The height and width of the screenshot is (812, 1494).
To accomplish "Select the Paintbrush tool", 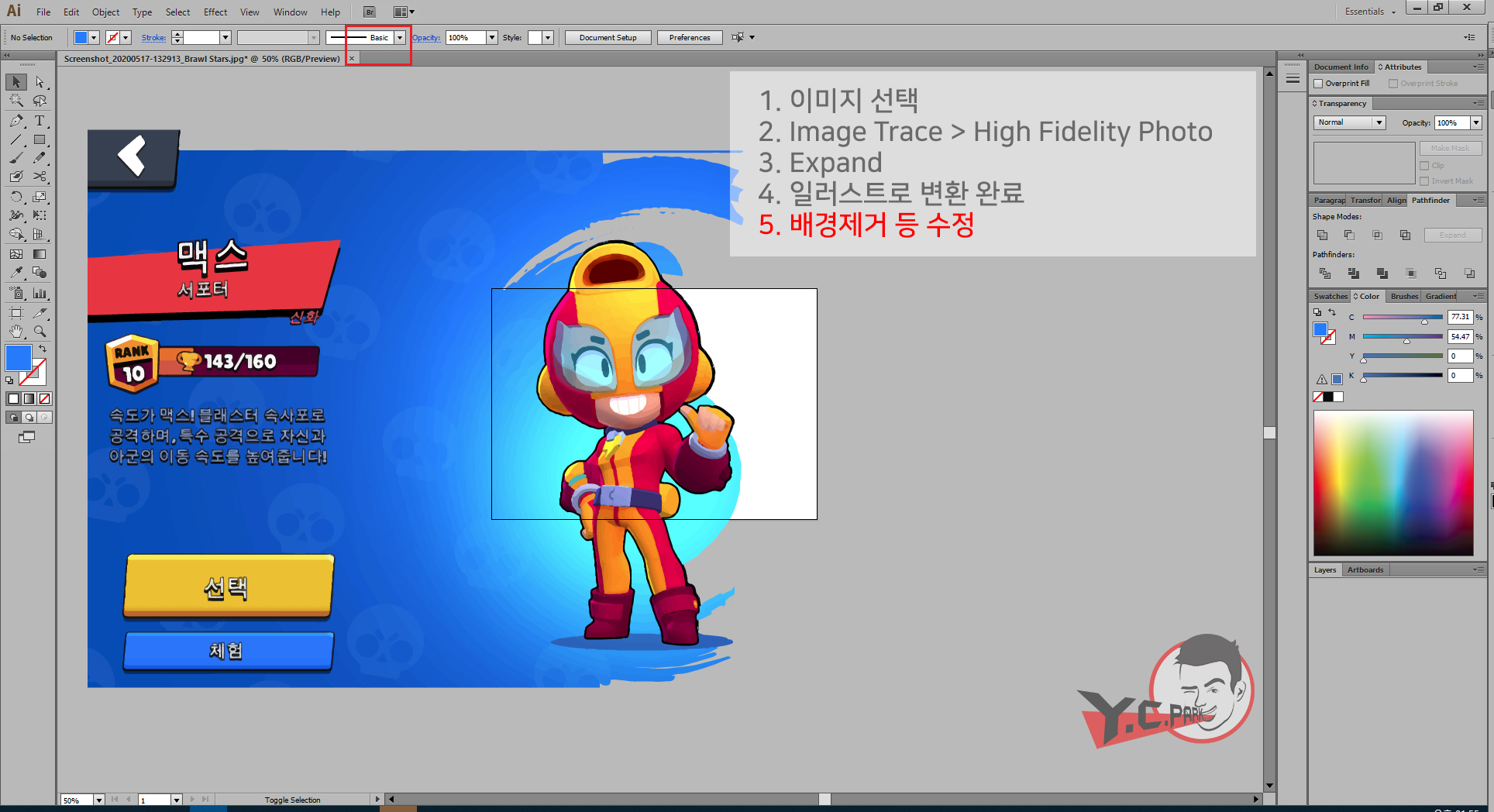I will point(16,158).
